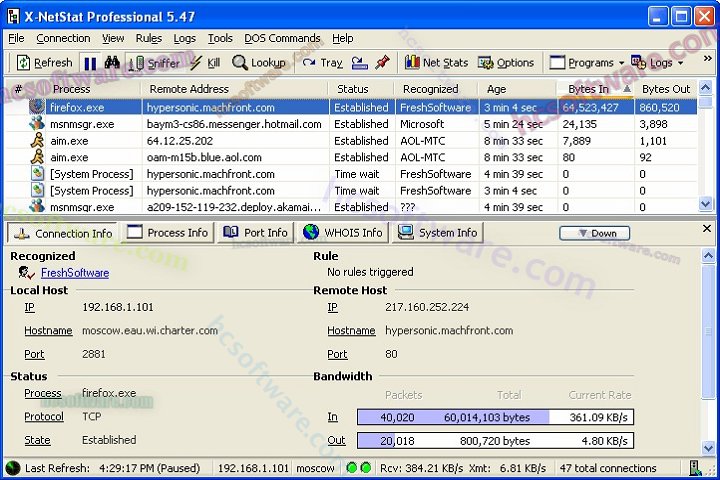The width and height of the screenshot is (720, 480).
Task: Select the 64.12.25.202 remote address
Action: (180, 141)
